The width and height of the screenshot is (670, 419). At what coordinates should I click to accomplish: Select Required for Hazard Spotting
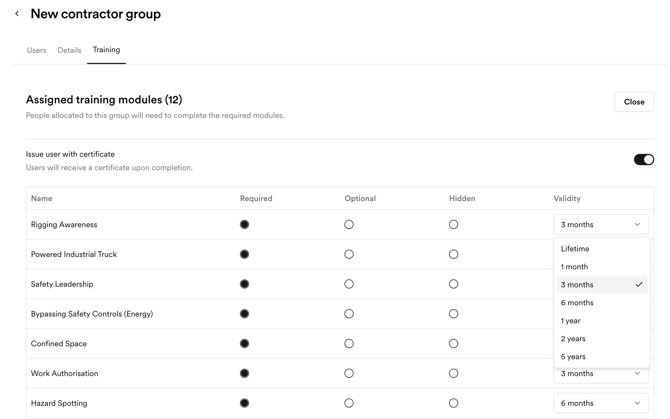pyautogui.click(x=244, y=403)
